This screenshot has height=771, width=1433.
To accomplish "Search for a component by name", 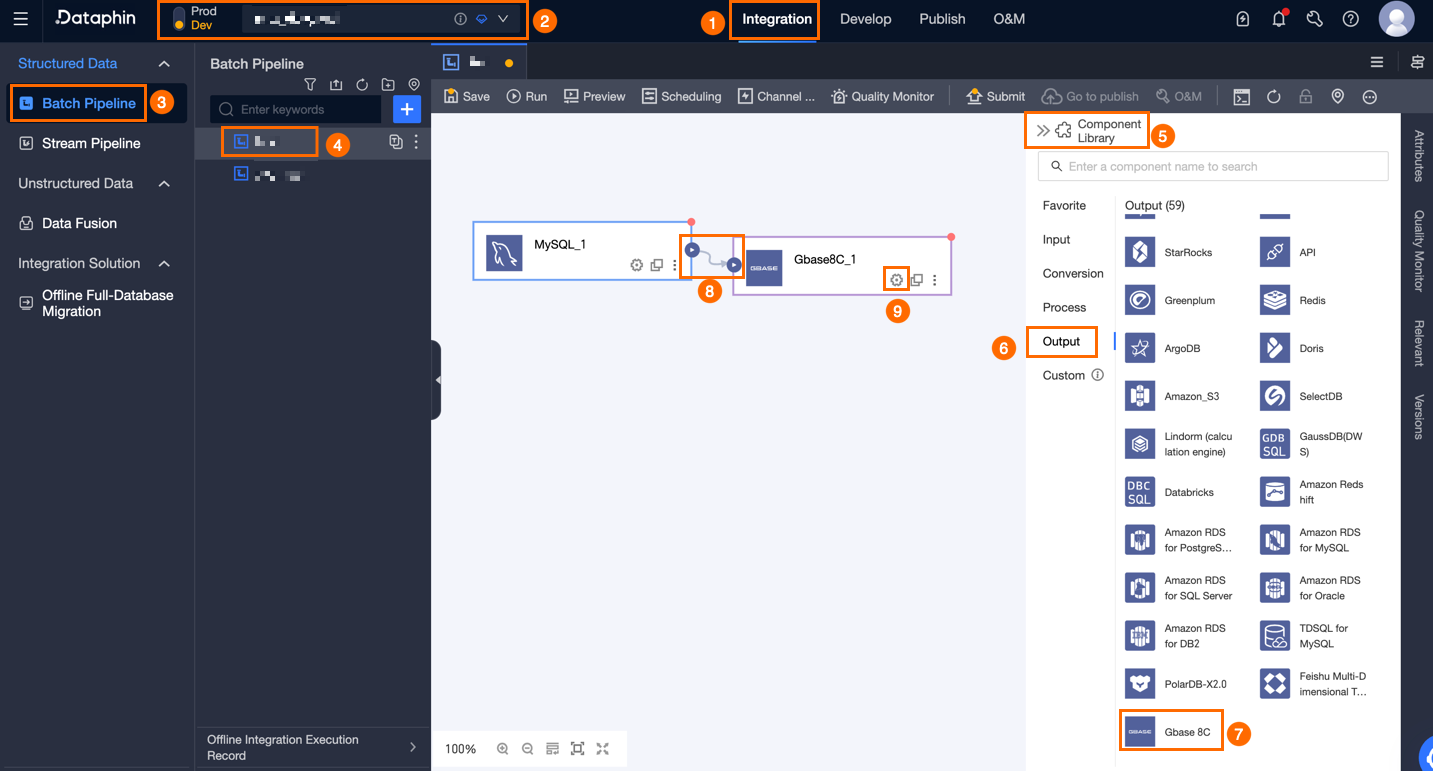I will click(1213, 166).
